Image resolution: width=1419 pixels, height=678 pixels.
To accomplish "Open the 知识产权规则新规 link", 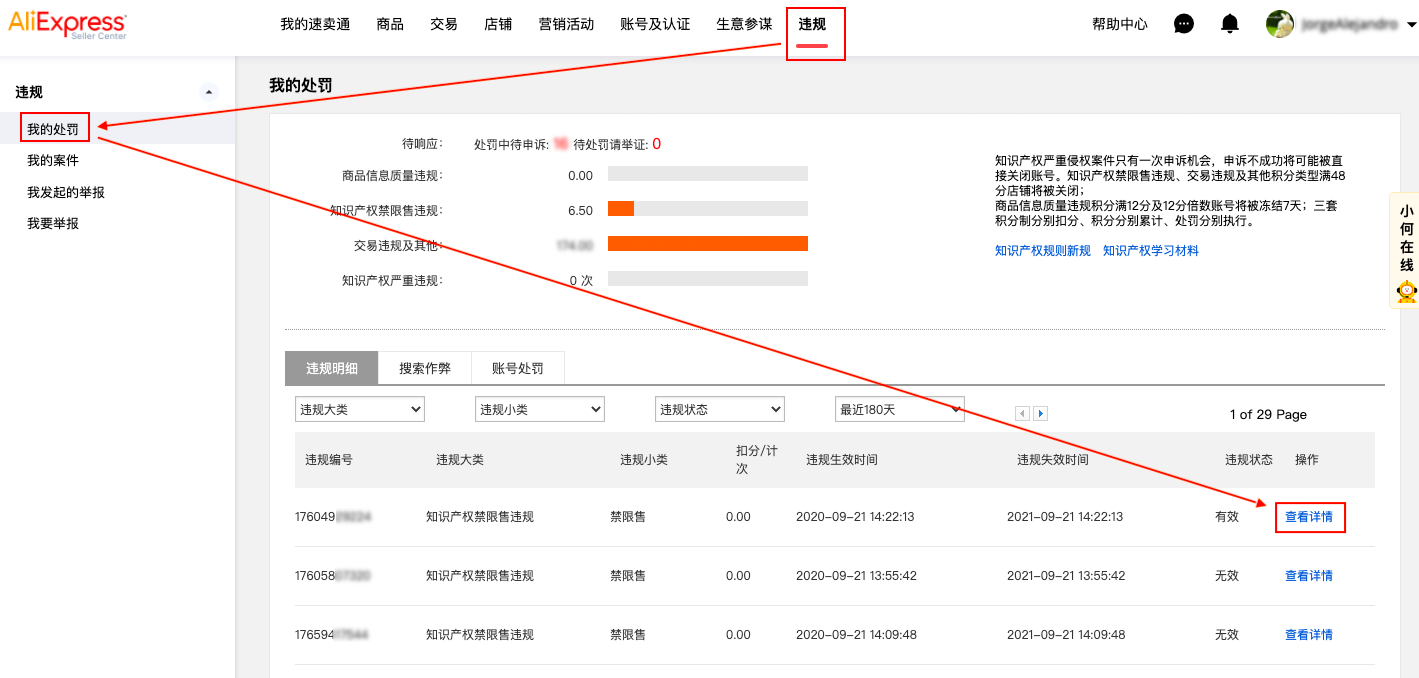I will (x=1045, y=251).
